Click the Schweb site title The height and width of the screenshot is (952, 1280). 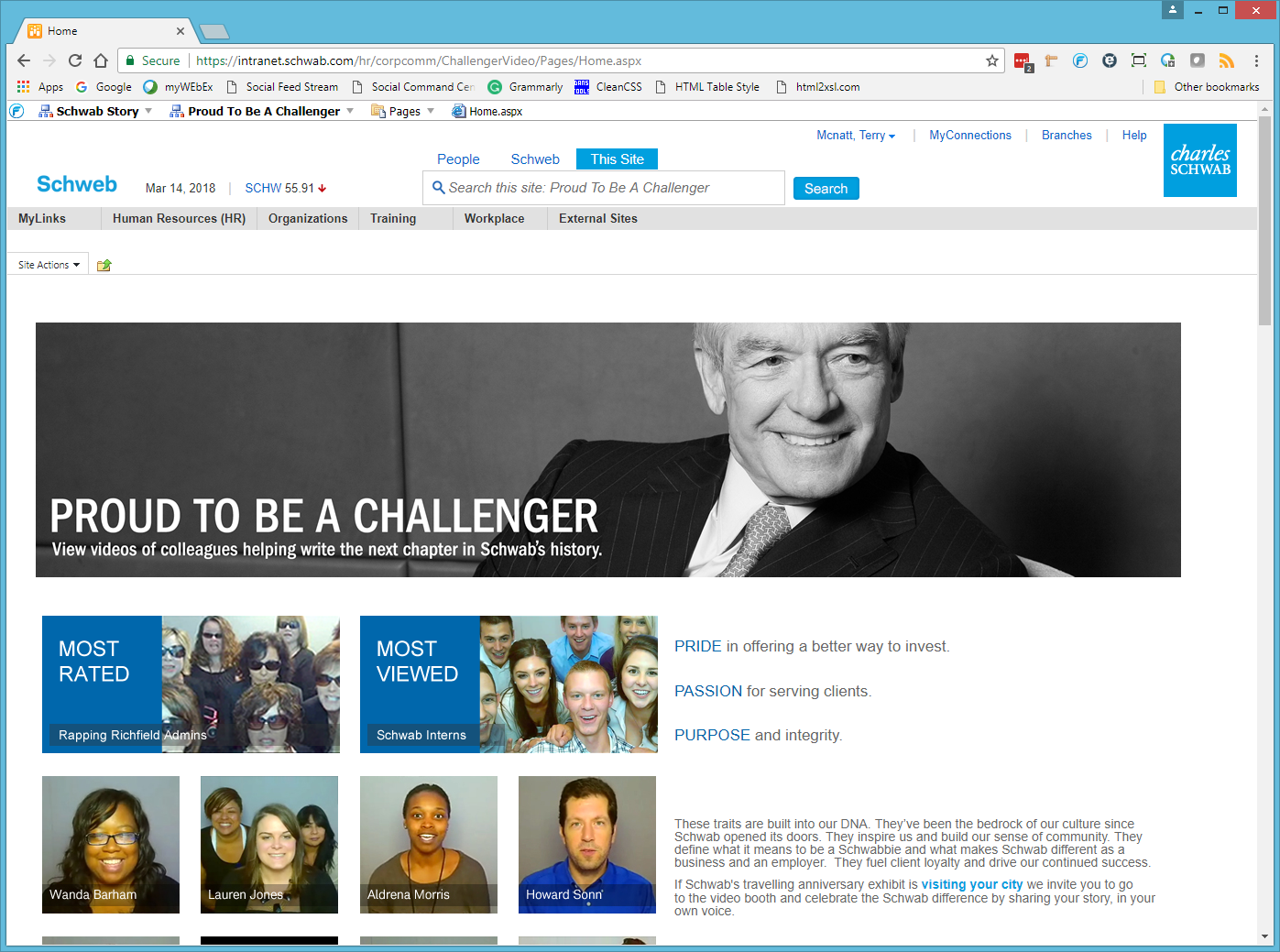click(77, 184)
